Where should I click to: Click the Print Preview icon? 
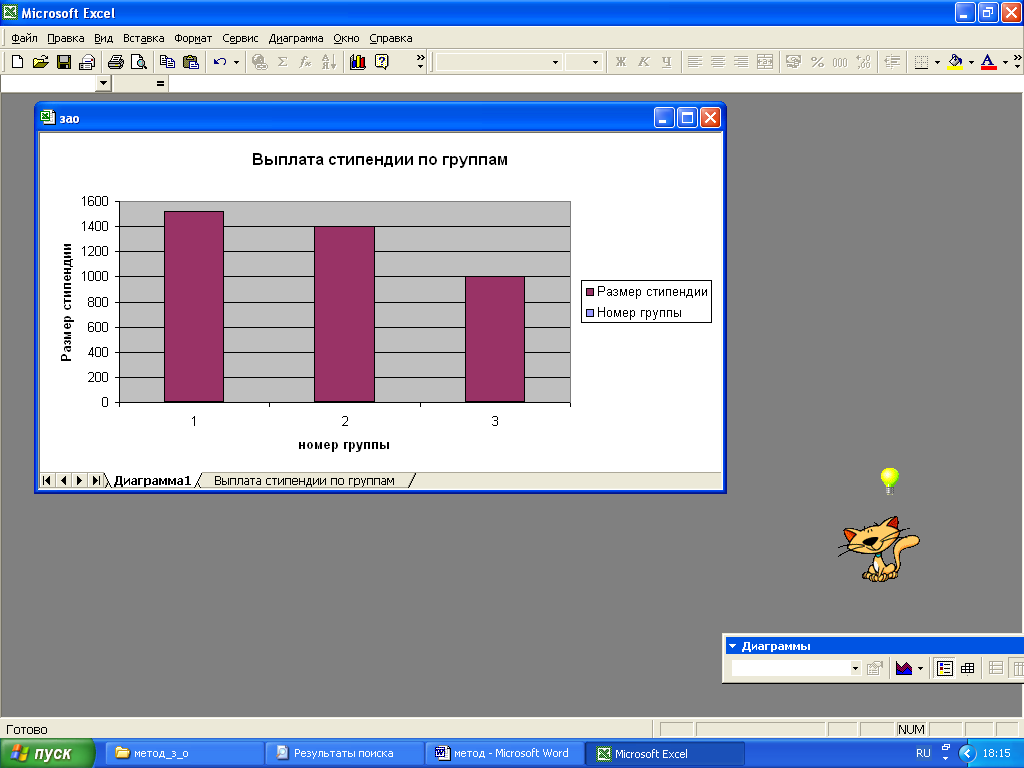pyautogui.click(x=138, y=62)
